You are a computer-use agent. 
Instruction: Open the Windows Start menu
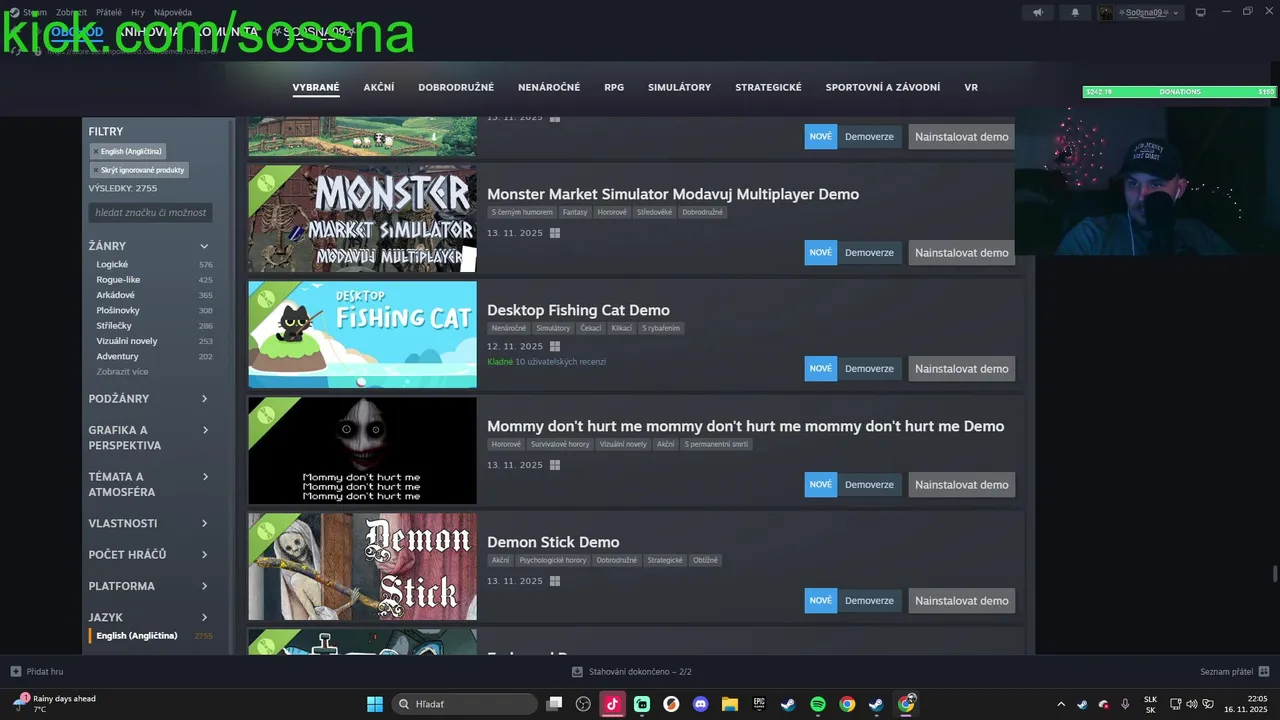pyautogui.click(x=374, y=704)
